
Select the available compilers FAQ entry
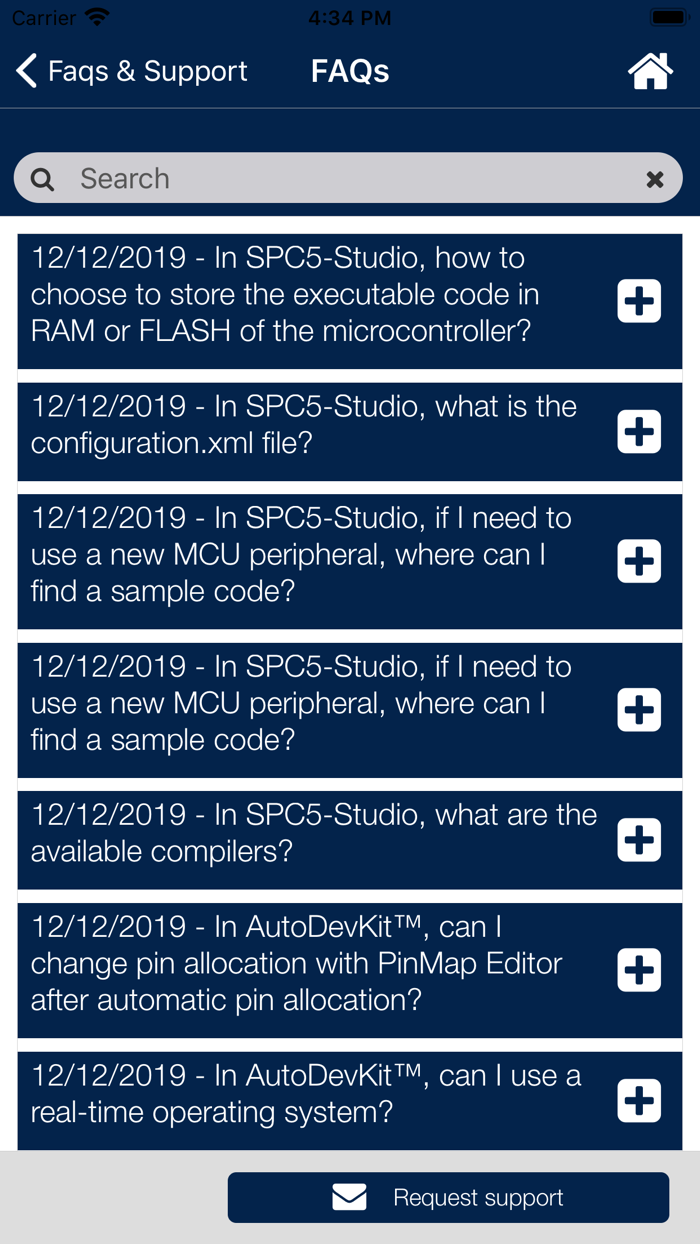300,833
